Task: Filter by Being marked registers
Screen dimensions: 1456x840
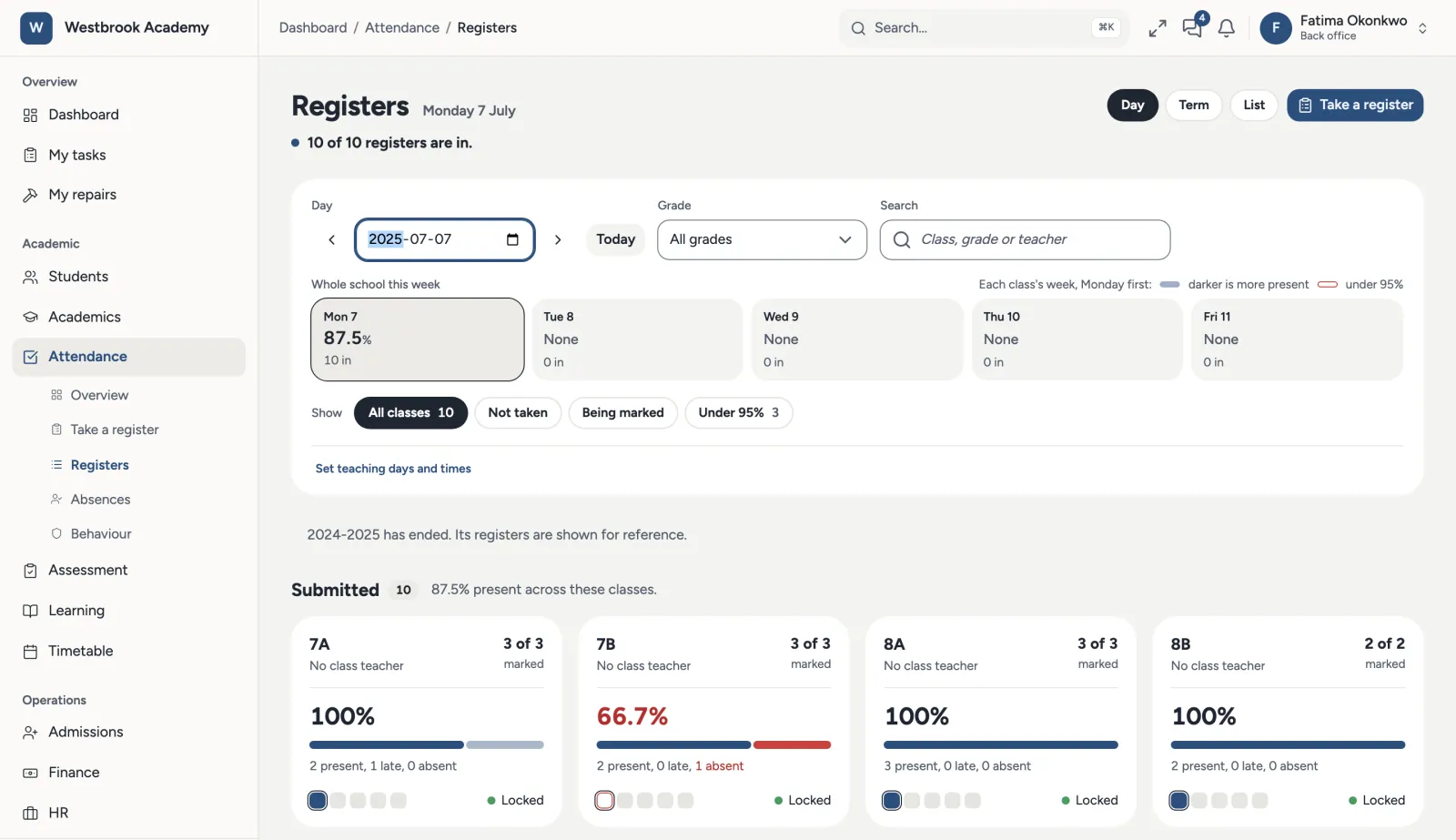Action: click(x=623, y=413)
